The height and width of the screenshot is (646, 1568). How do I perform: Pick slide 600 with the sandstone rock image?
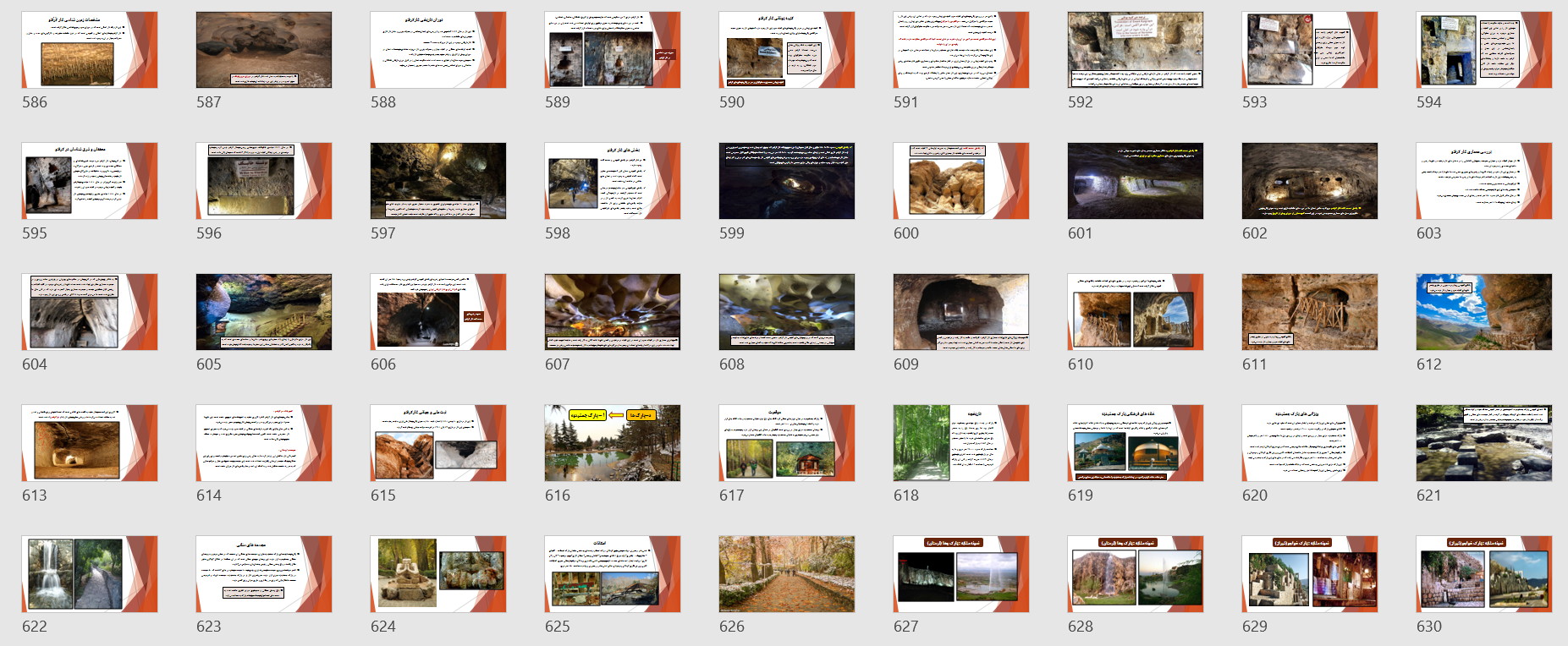pos(961,181)
